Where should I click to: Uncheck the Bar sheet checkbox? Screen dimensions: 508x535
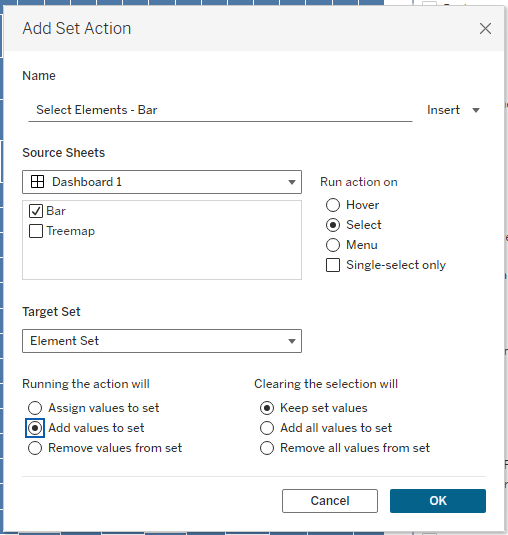pos(36,211)
